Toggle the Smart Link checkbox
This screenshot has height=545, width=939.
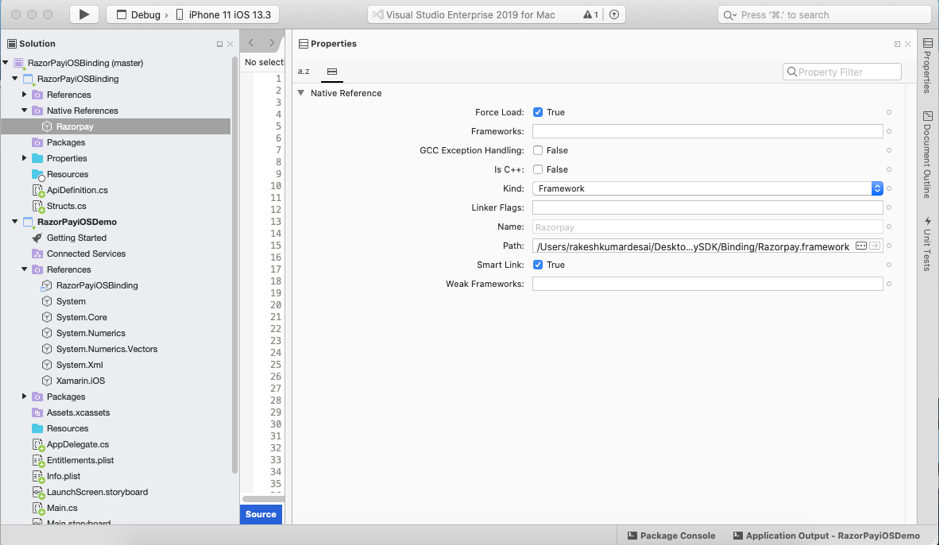(538, 265)
